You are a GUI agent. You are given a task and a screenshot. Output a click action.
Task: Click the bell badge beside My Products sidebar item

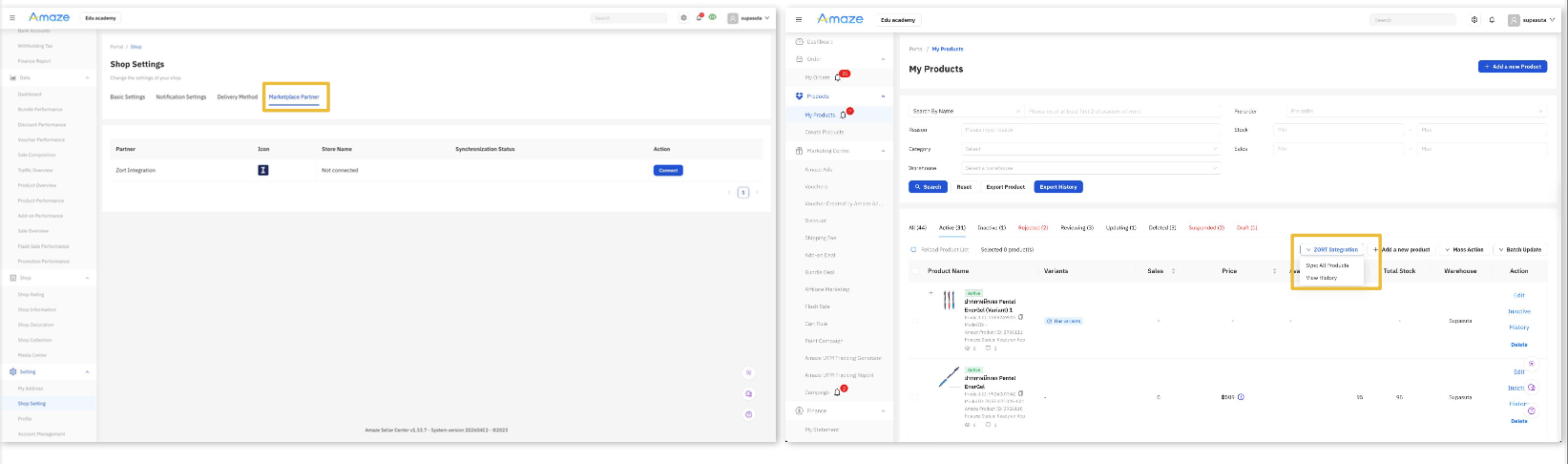coord(845,114)
